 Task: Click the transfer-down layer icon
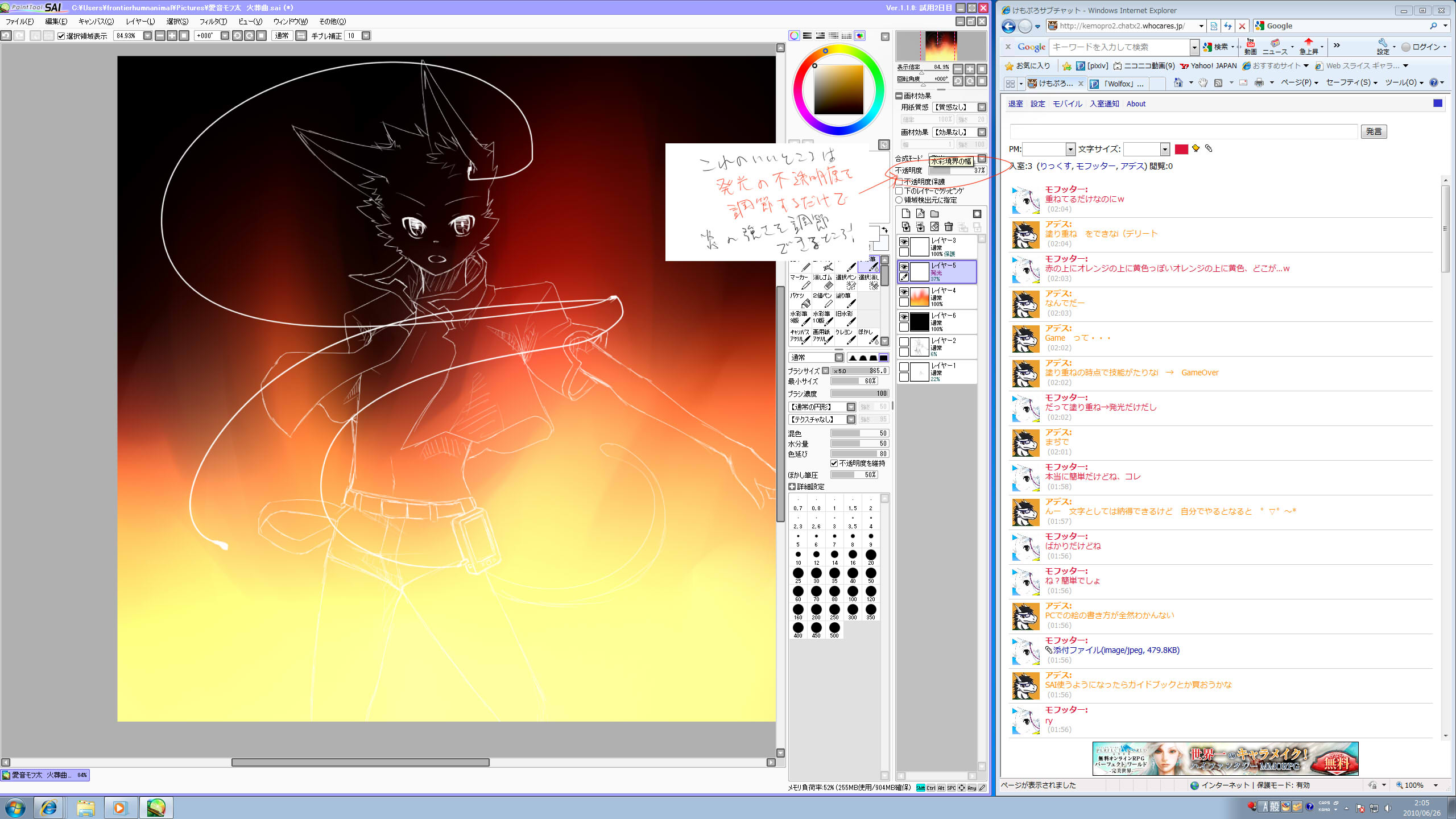(906, 227)
